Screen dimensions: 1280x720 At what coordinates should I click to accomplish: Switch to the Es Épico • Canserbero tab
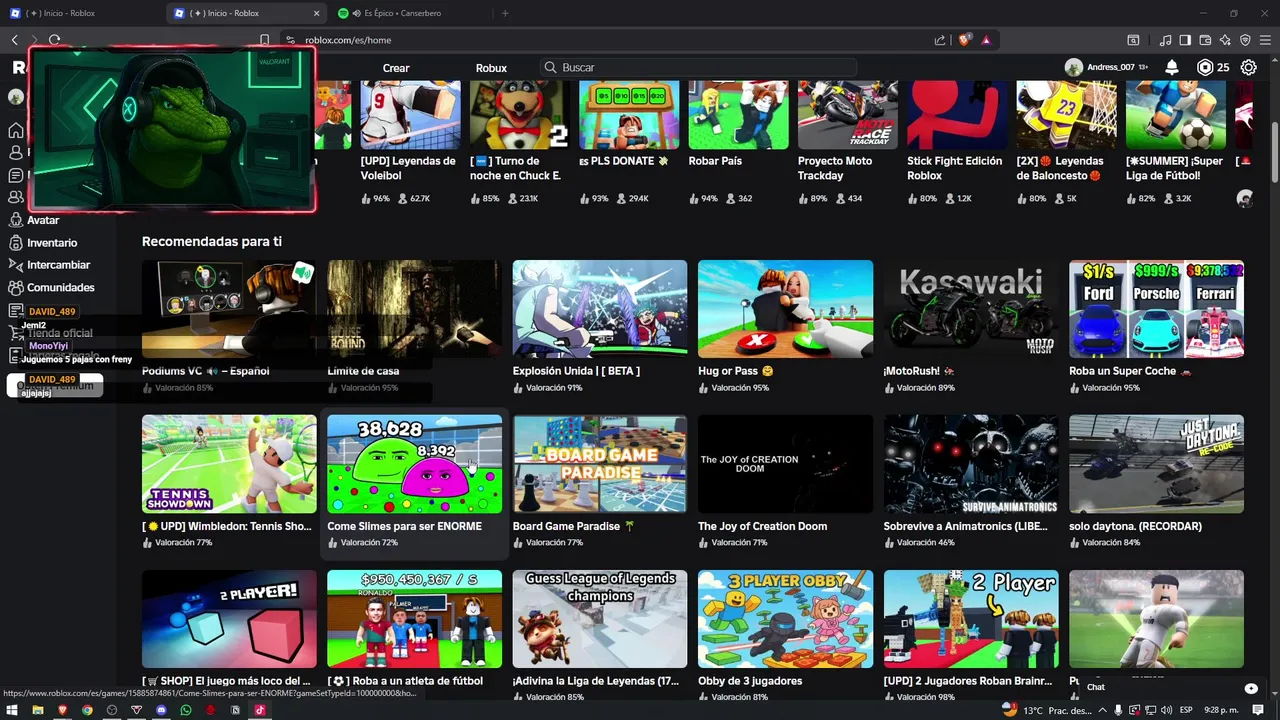pyautogui.click(x=410, y=13)
